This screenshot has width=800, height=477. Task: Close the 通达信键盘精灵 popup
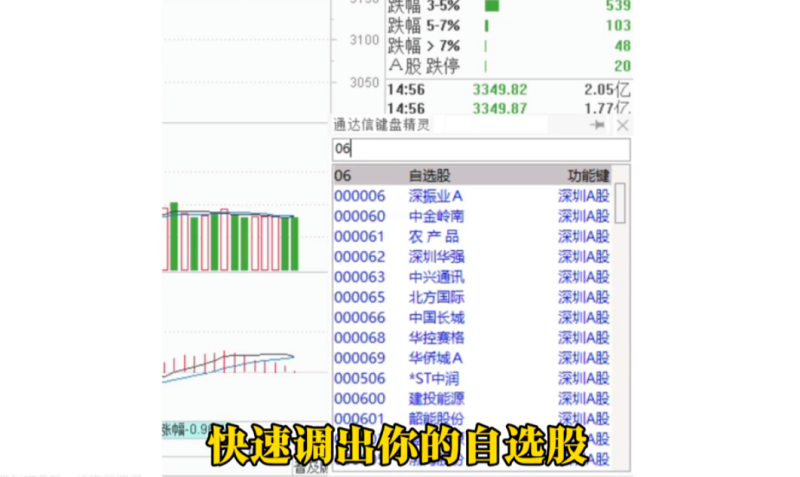(x=623, y=126)
